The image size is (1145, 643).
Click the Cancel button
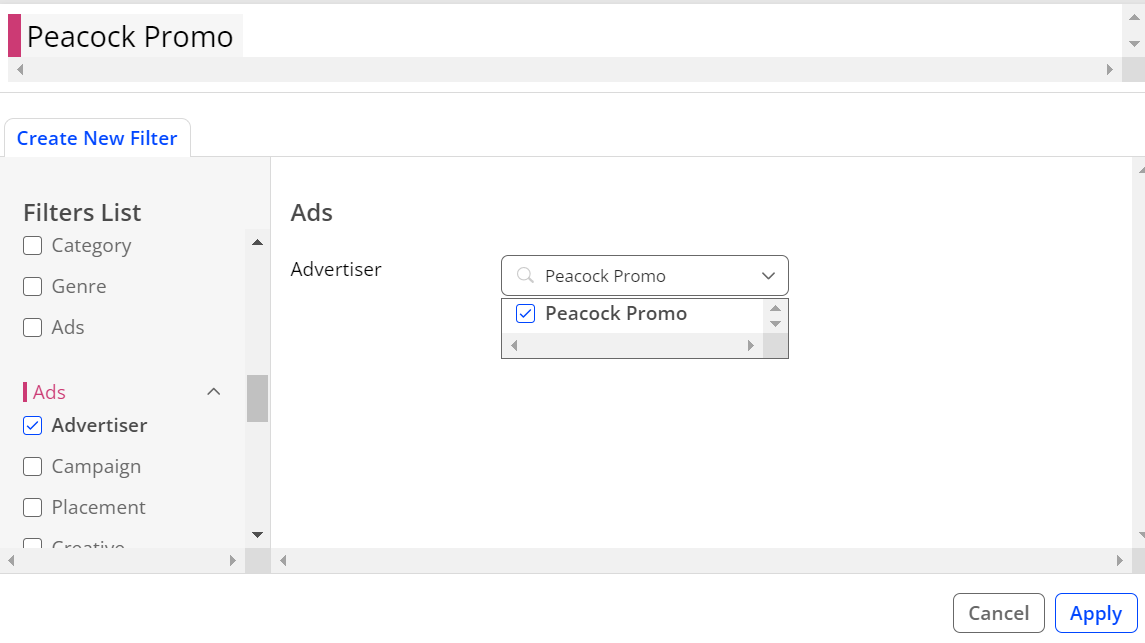(x=998, y=613)
